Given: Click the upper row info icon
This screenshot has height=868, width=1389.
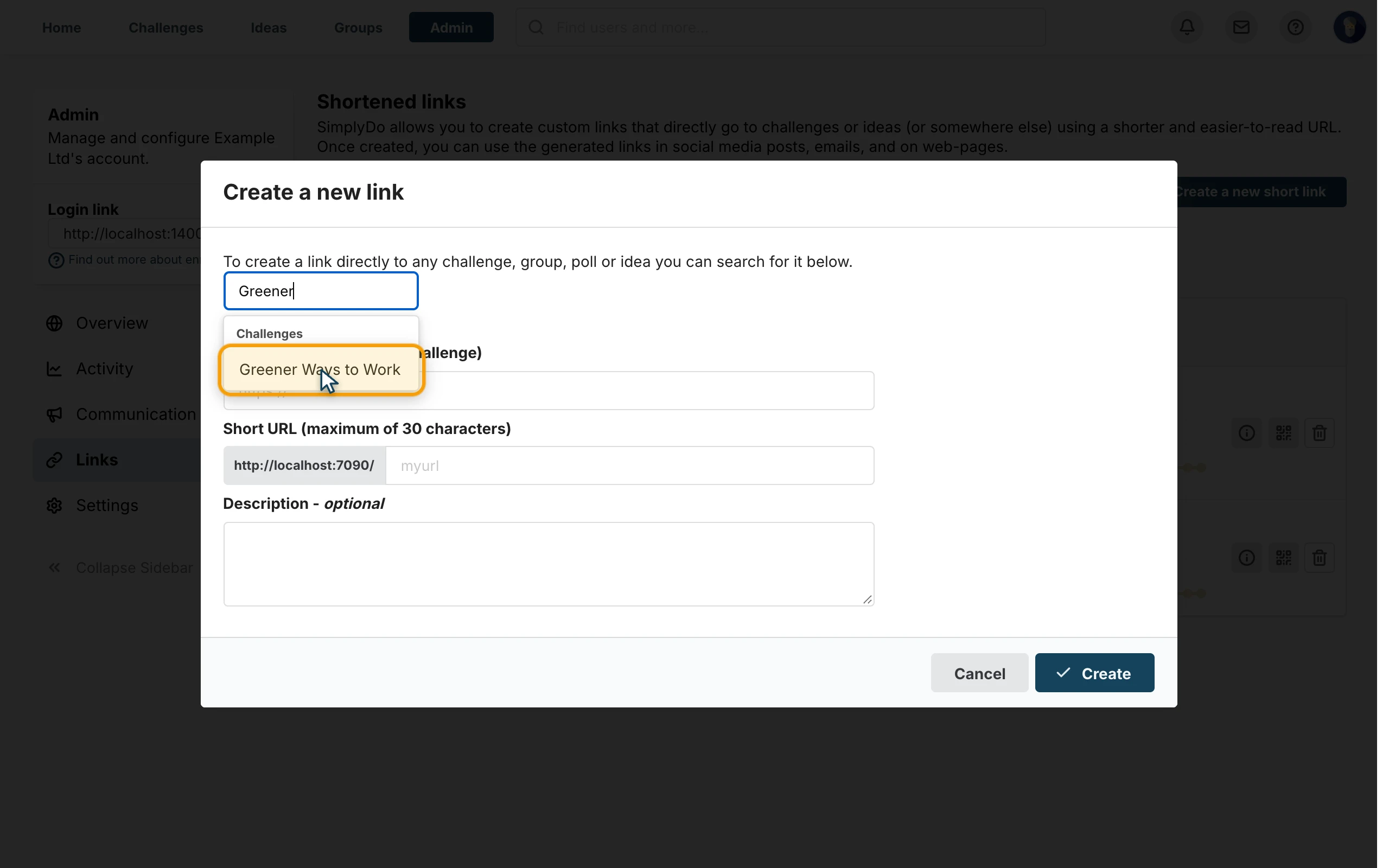Looking at the screenshot, I should pos(1247,433).
